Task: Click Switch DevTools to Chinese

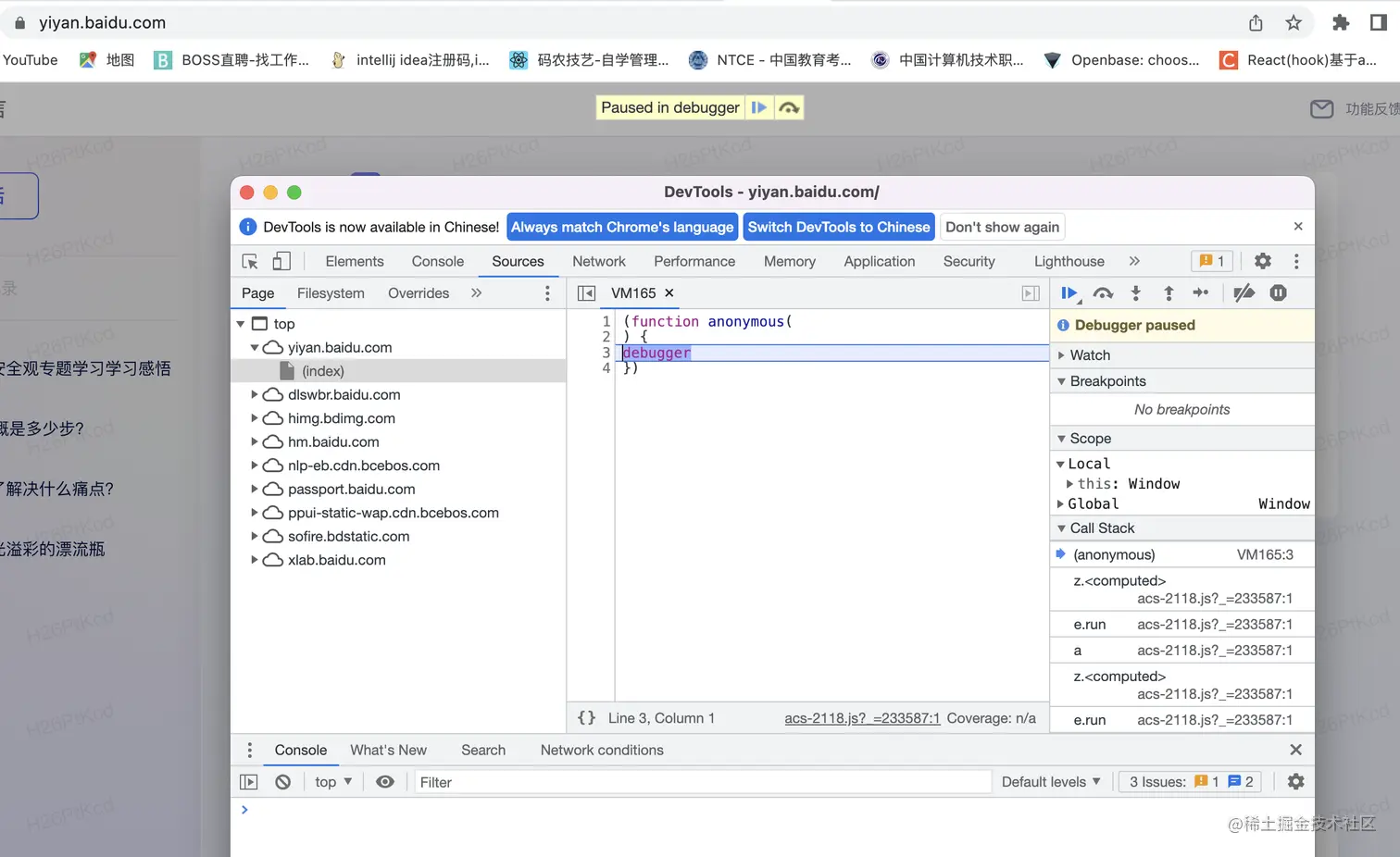Action: click(x=839, y=227)
